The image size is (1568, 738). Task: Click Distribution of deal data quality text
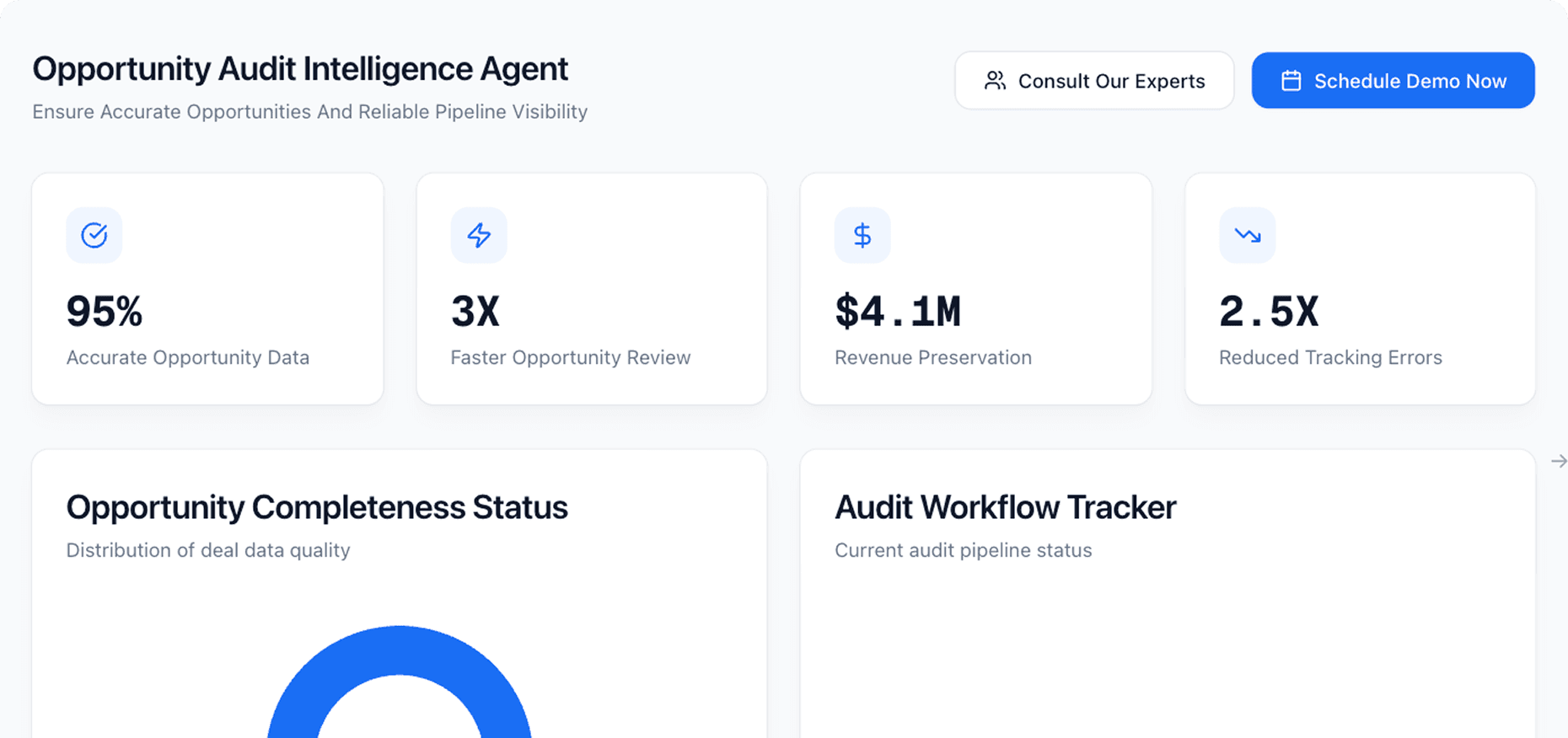pyautogui.click(x=208, y=550)
